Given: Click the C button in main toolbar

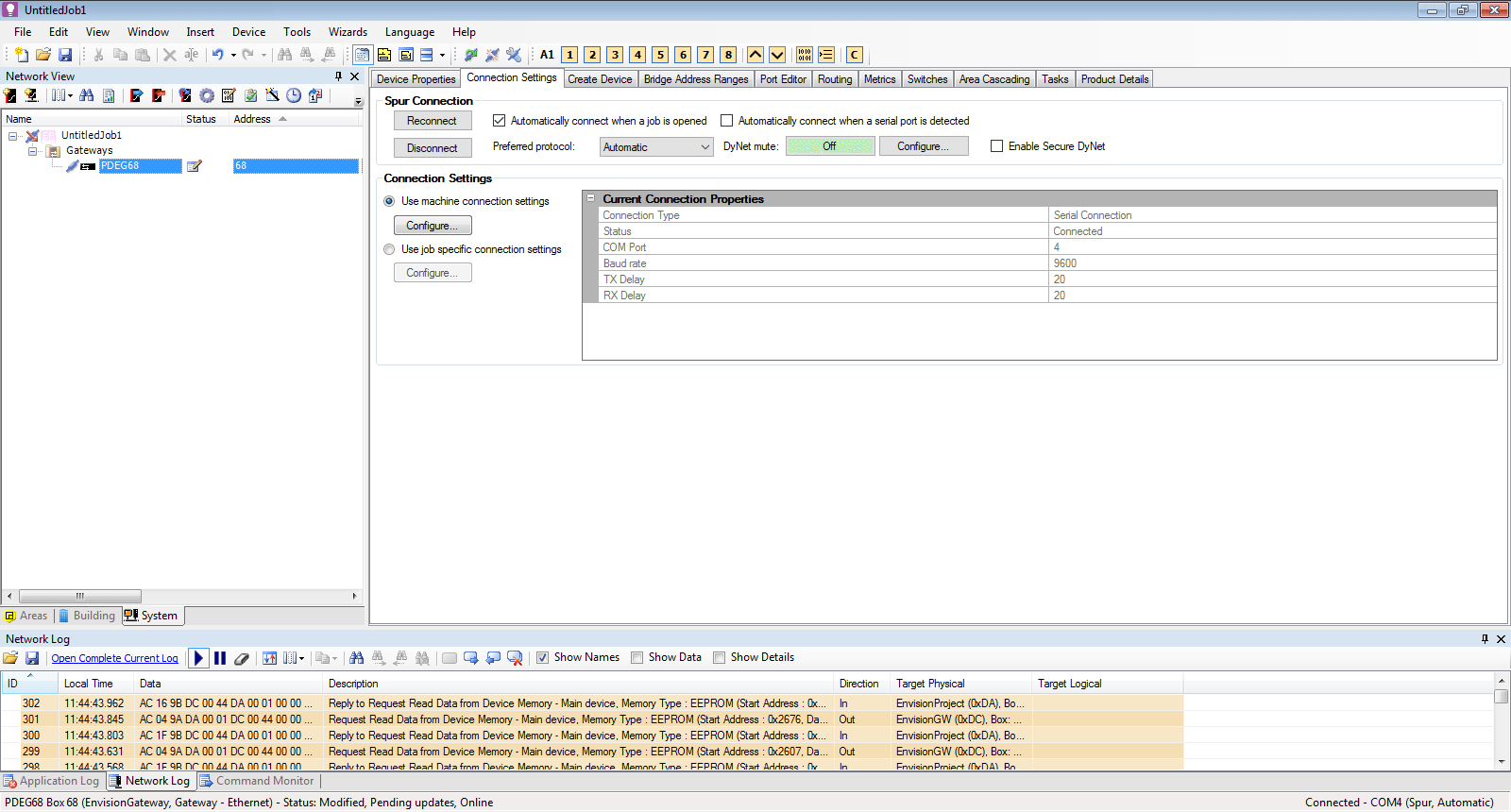Looking at the screenshot, I should (855, 55).
